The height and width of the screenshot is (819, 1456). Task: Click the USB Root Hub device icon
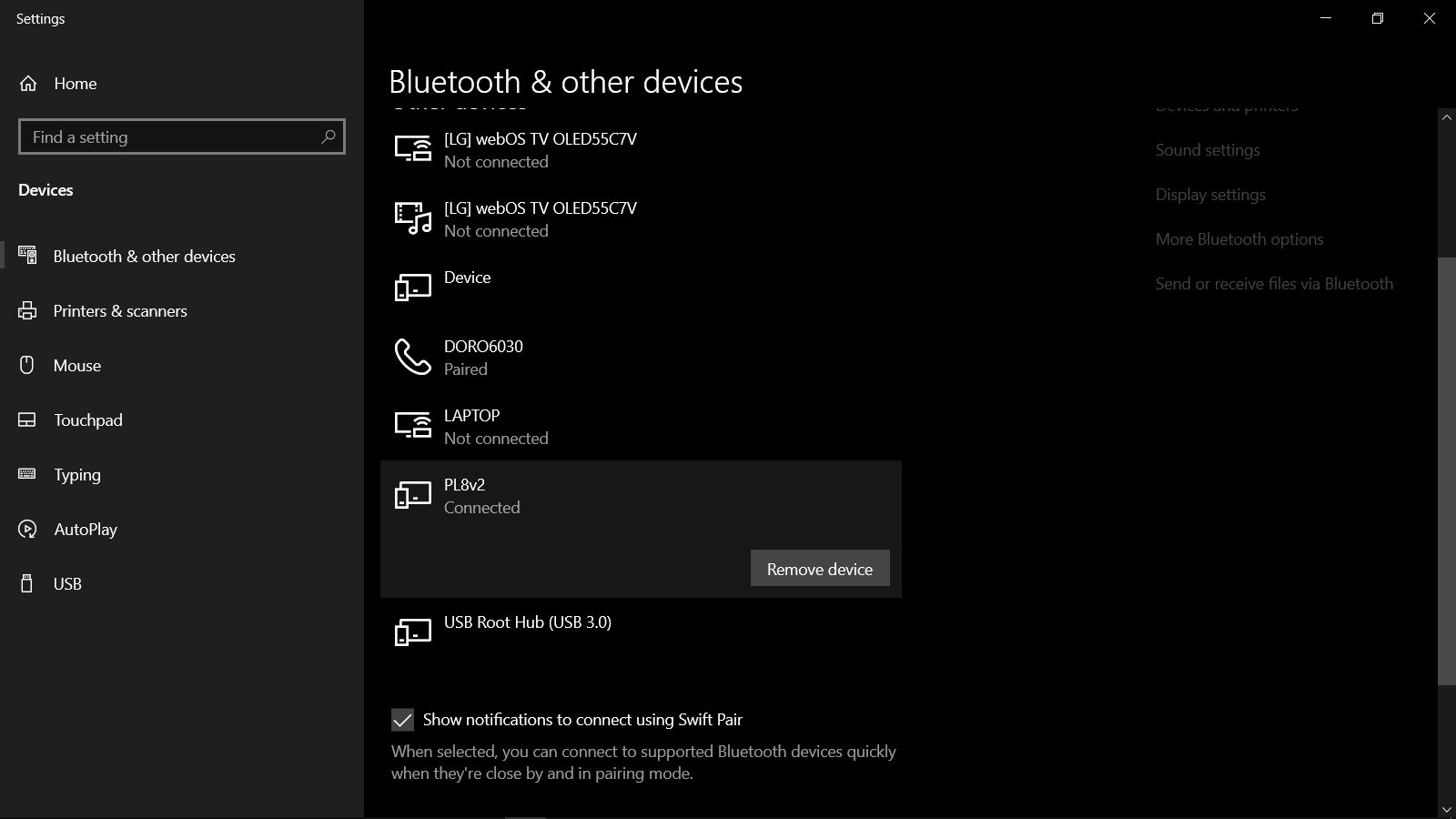click(412, 632)
